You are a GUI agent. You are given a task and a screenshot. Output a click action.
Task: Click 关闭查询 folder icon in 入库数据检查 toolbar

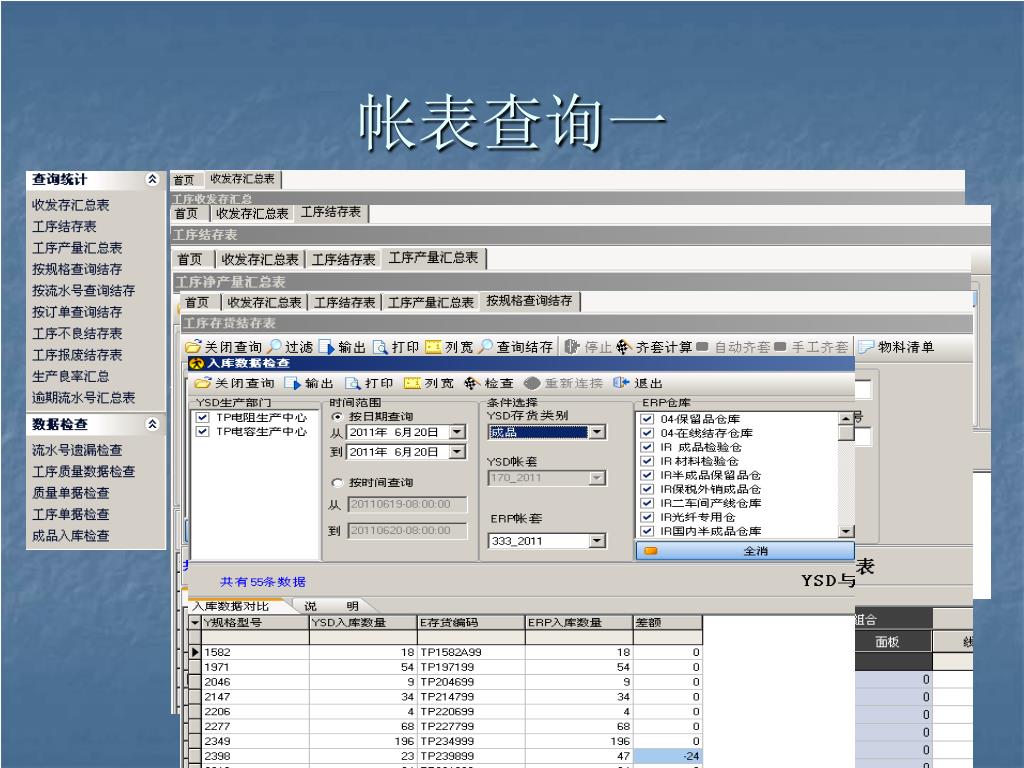(x=202, y=383)
